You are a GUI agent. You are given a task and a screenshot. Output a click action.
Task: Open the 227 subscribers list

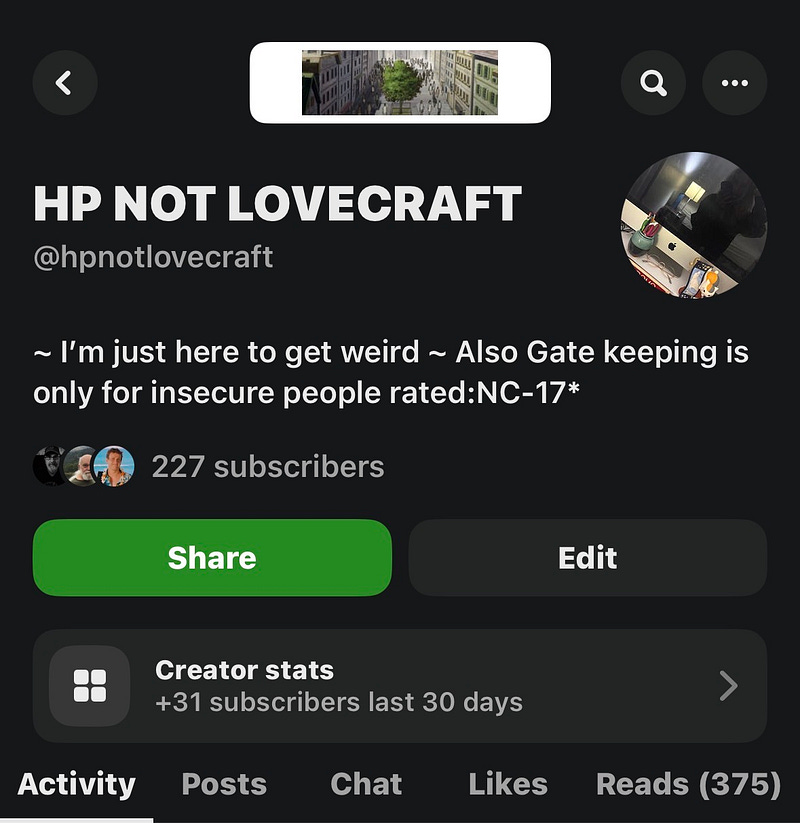[268, 467]
